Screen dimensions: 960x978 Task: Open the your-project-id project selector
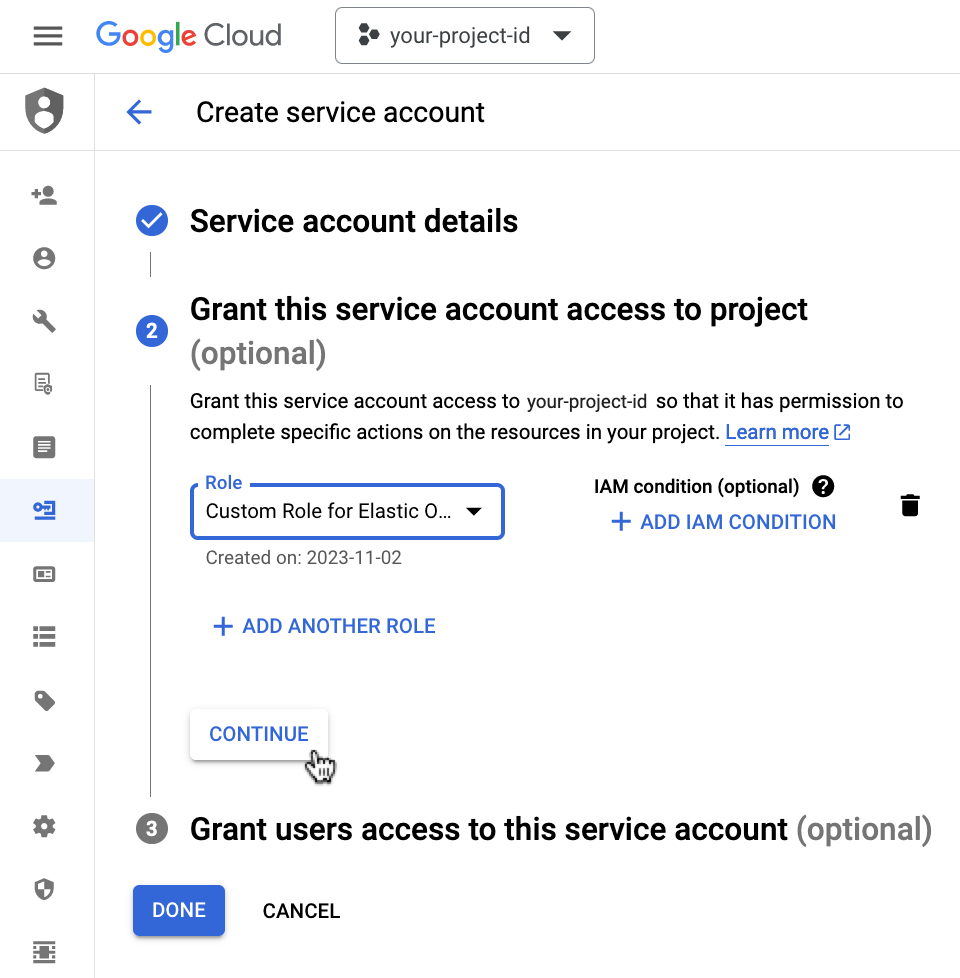(x=464, y=36)
